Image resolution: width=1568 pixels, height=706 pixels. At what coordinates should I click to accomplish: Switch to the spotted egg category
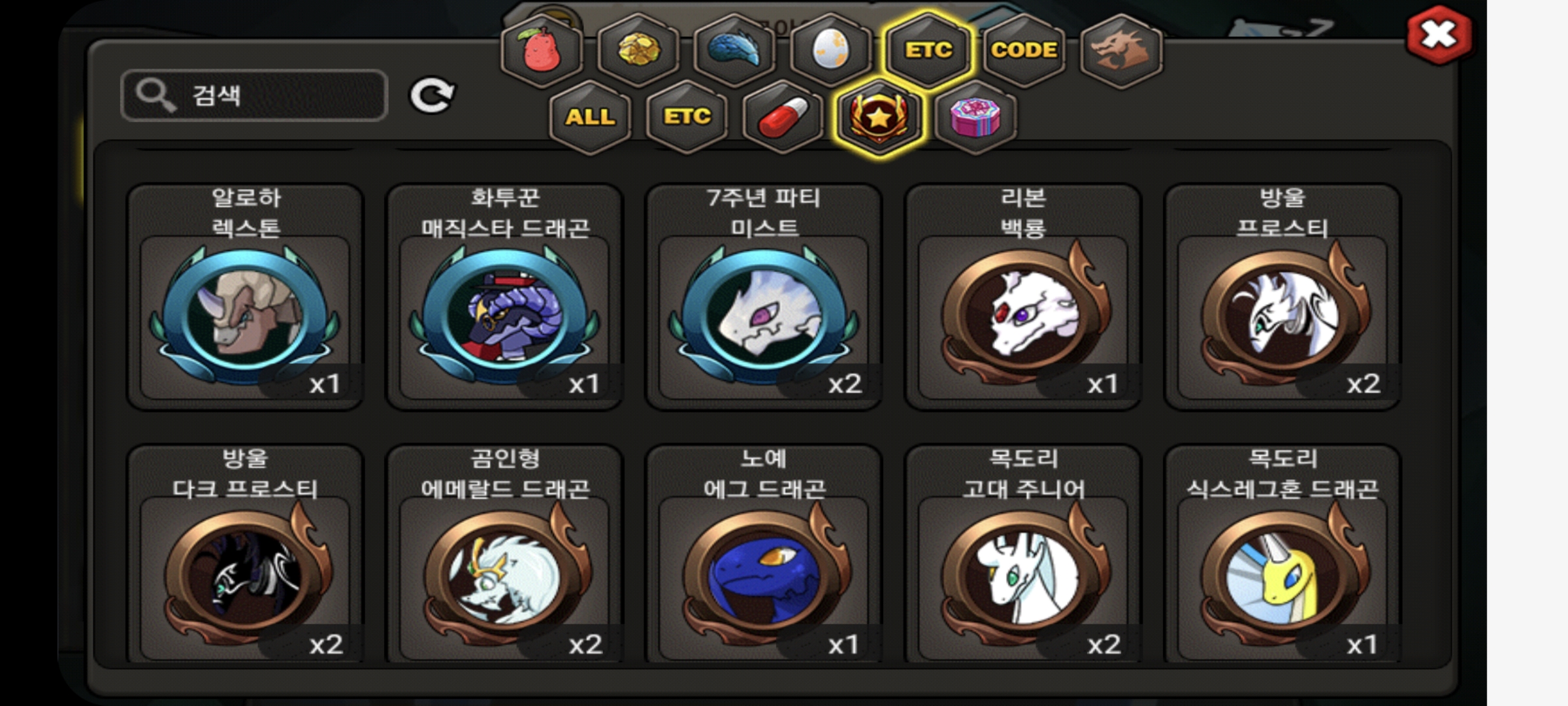click(x=830, y=51)
